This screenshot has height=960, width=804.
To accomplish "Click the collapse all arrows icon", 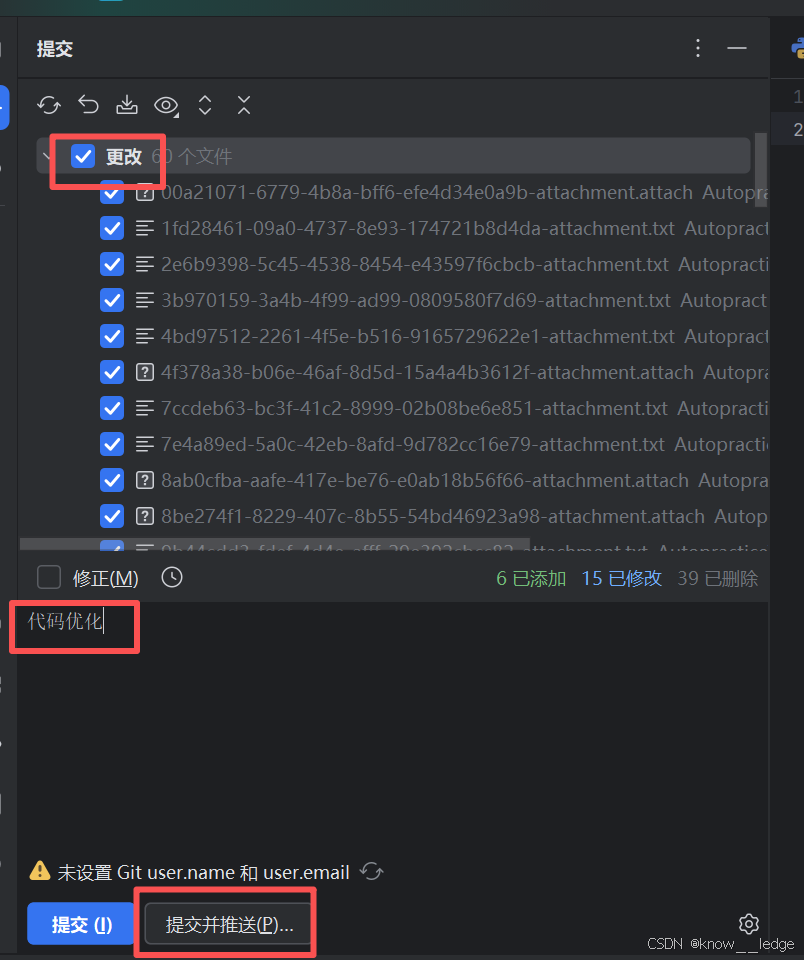I will [x=244, y=105].
